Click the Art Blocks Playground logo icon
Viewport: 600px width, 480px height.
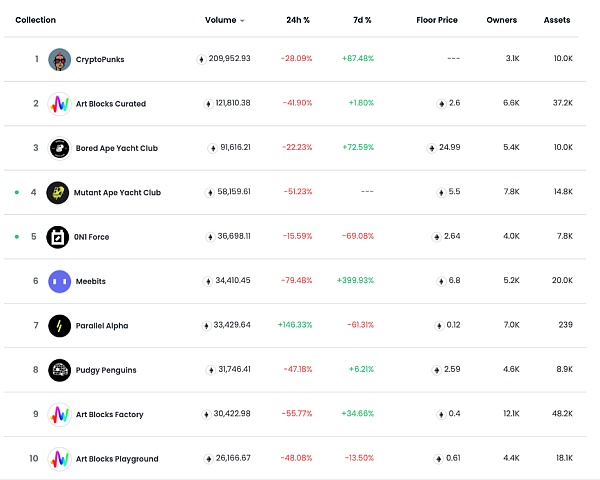(60, 459)
